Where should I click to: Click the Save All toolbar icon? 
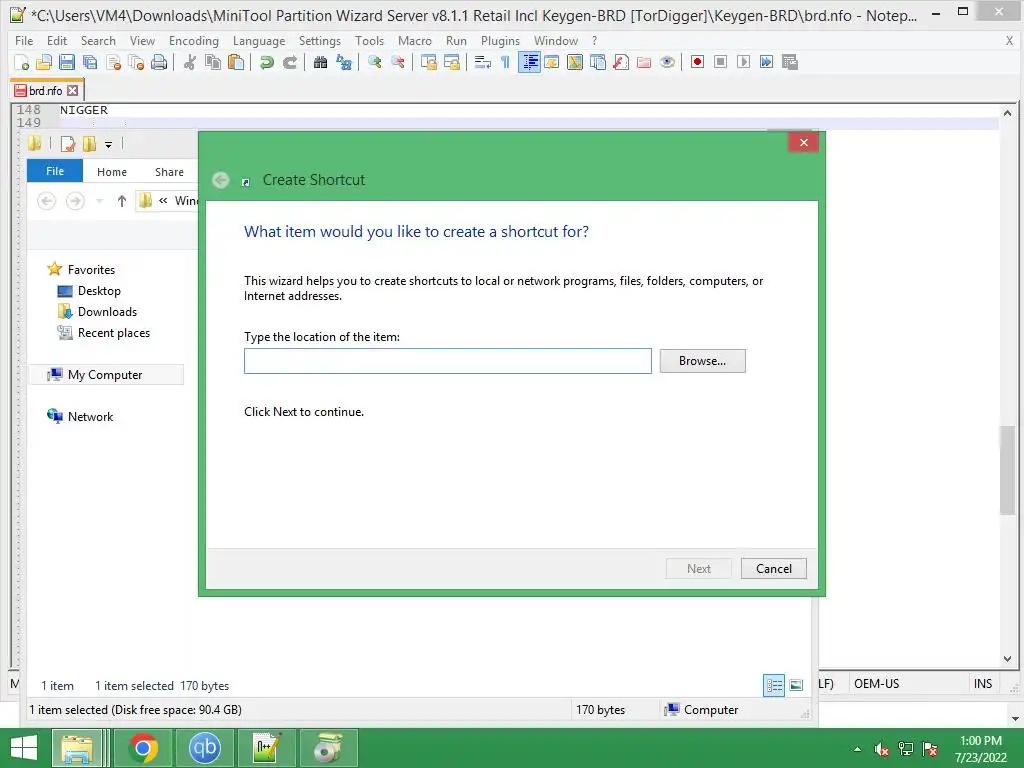[x=89, y=62]
